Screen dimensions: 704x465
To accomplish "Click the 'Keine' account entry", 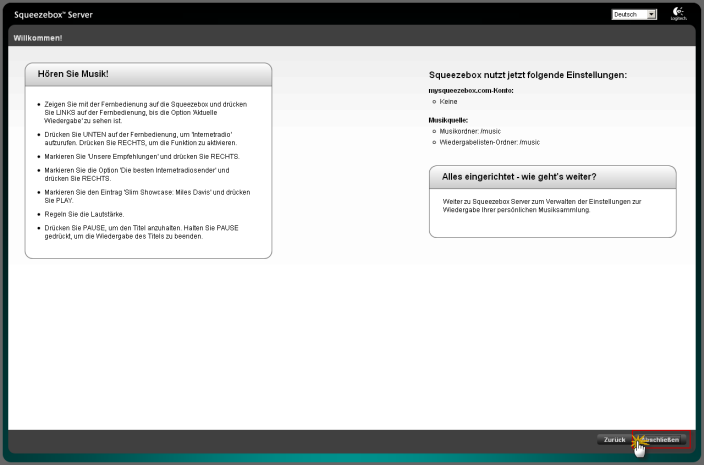I will pyautogui.click(x=449, y=101).
